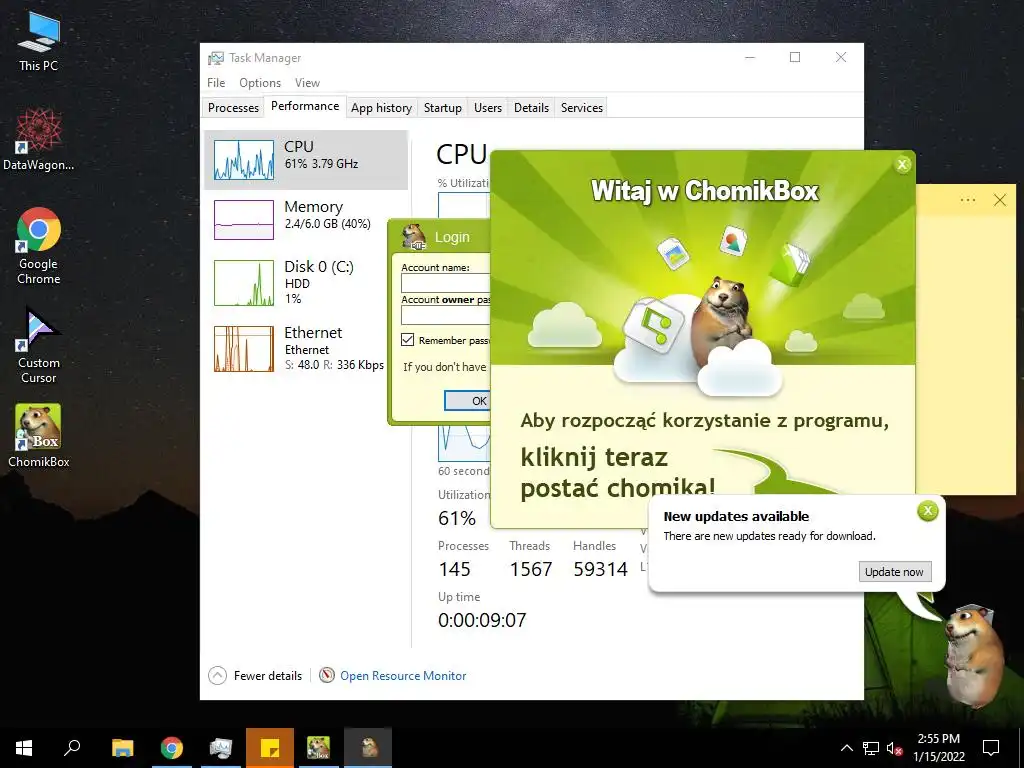This screenshot has height=768, width=1024.
Task: Close the Witaj w ChomikBox welcome window
Action: 903,165
